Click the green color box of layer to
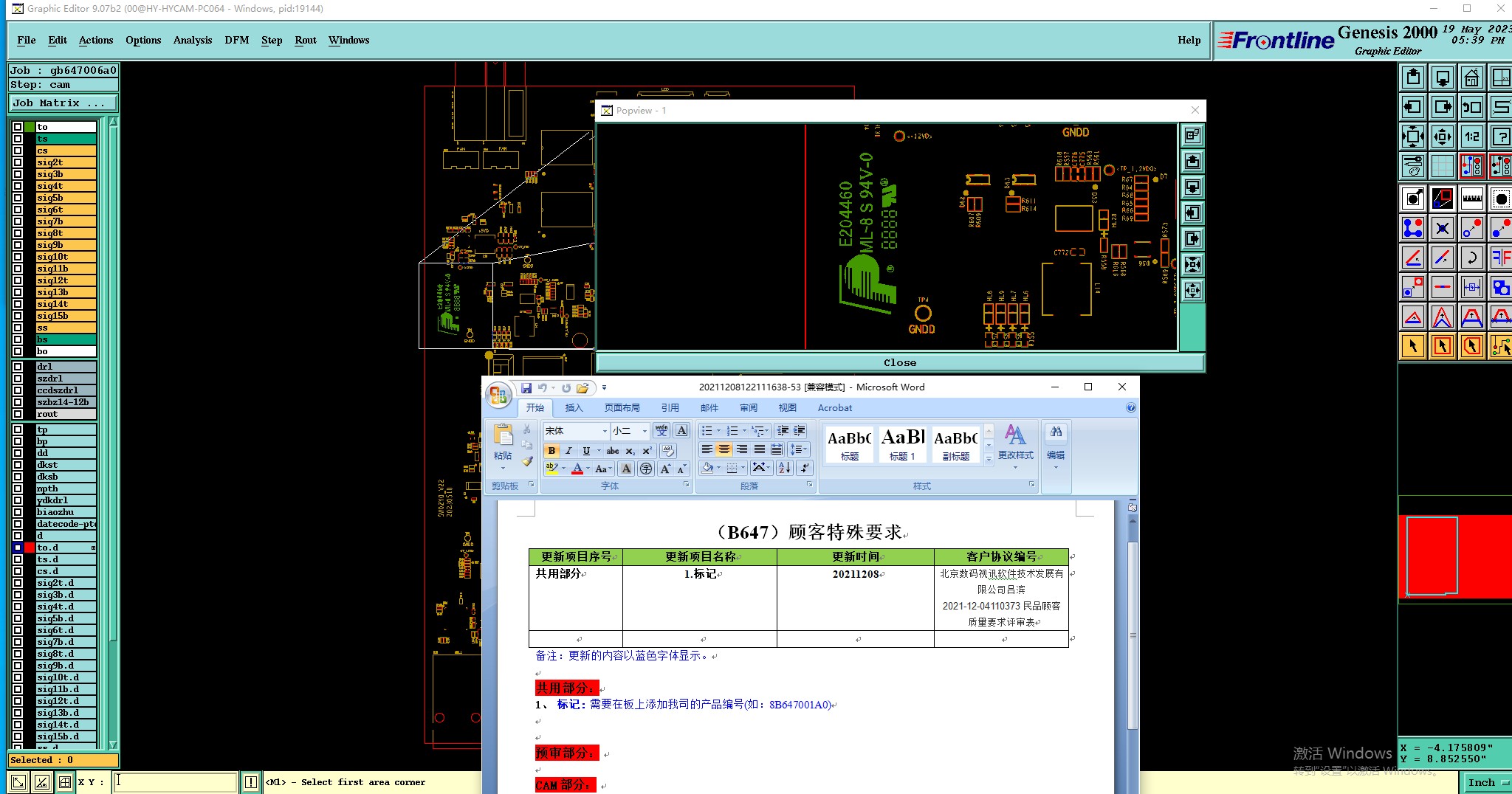Viewport: 1512px width, 794px height. pos(30,127)
